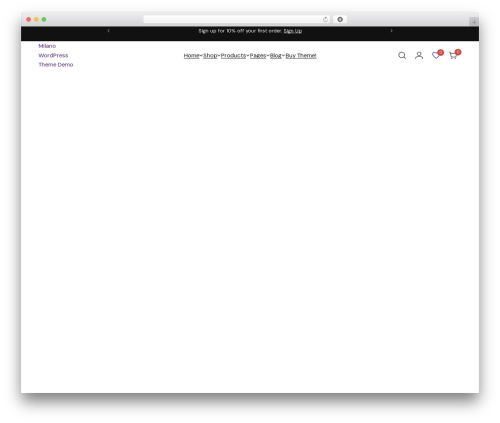Screen dimensions: 500x423
Task: Click the red close window button
Action: pyautogui.click(x=29, y=19)
